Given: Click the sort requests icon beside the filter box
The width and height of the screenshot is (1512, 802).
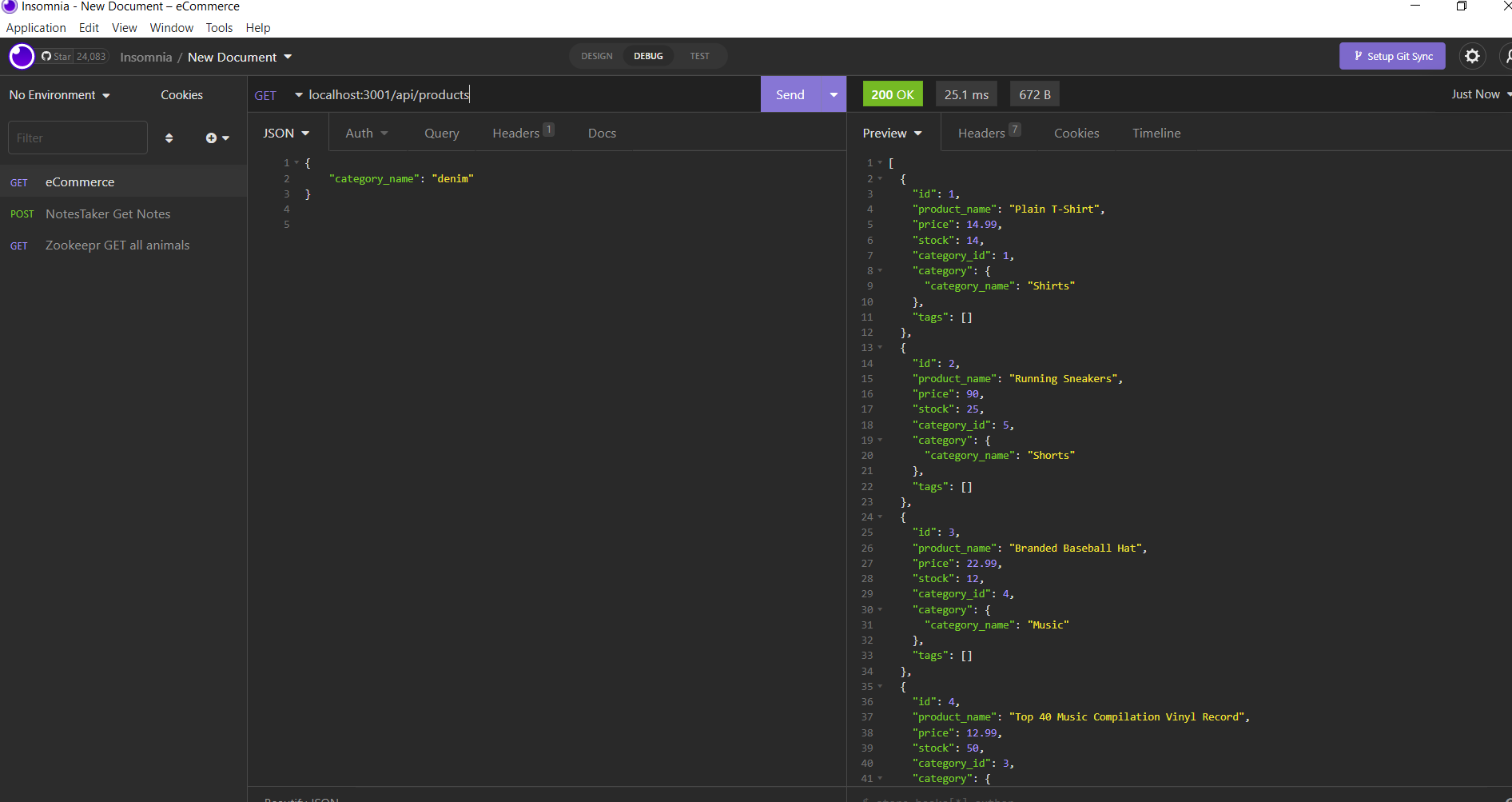Looking at the screenshot, I should point(169,138).
